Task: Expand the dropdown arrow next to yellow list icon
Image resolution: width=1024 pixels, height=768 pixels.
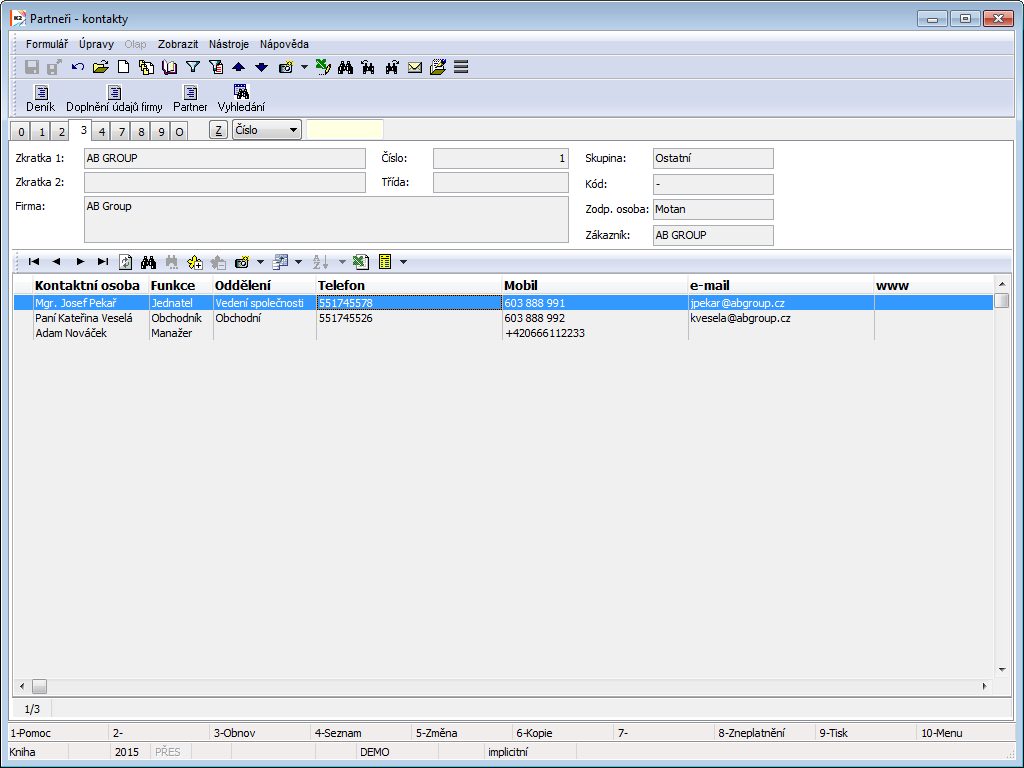Action: tap(403, 262)
